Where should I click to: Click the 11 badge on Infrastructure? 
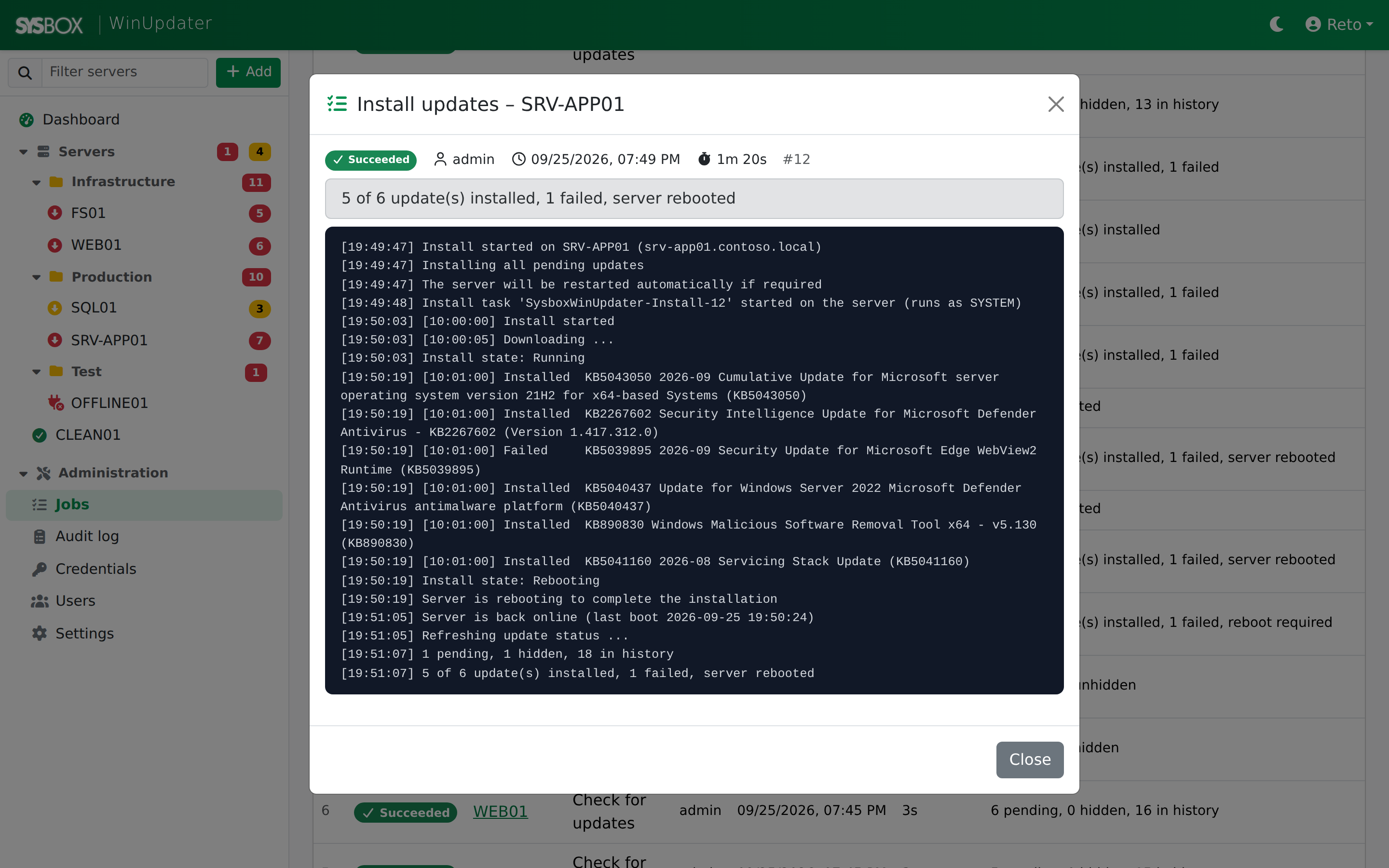256,183
